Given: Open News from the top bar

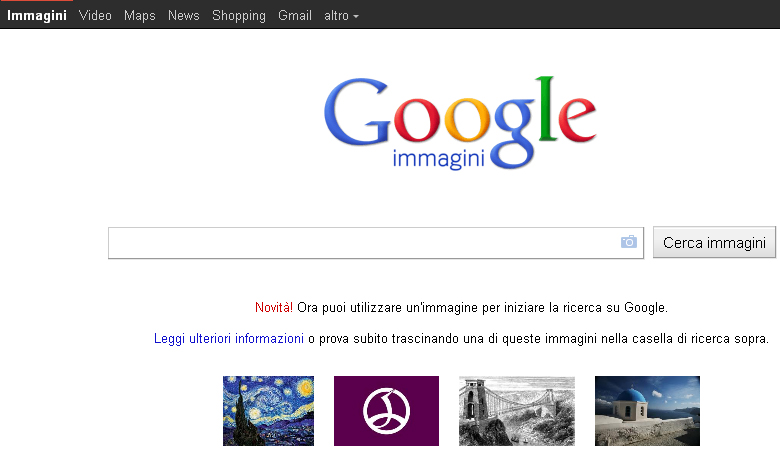Looking at the screenshot, I should coord(184,16).
